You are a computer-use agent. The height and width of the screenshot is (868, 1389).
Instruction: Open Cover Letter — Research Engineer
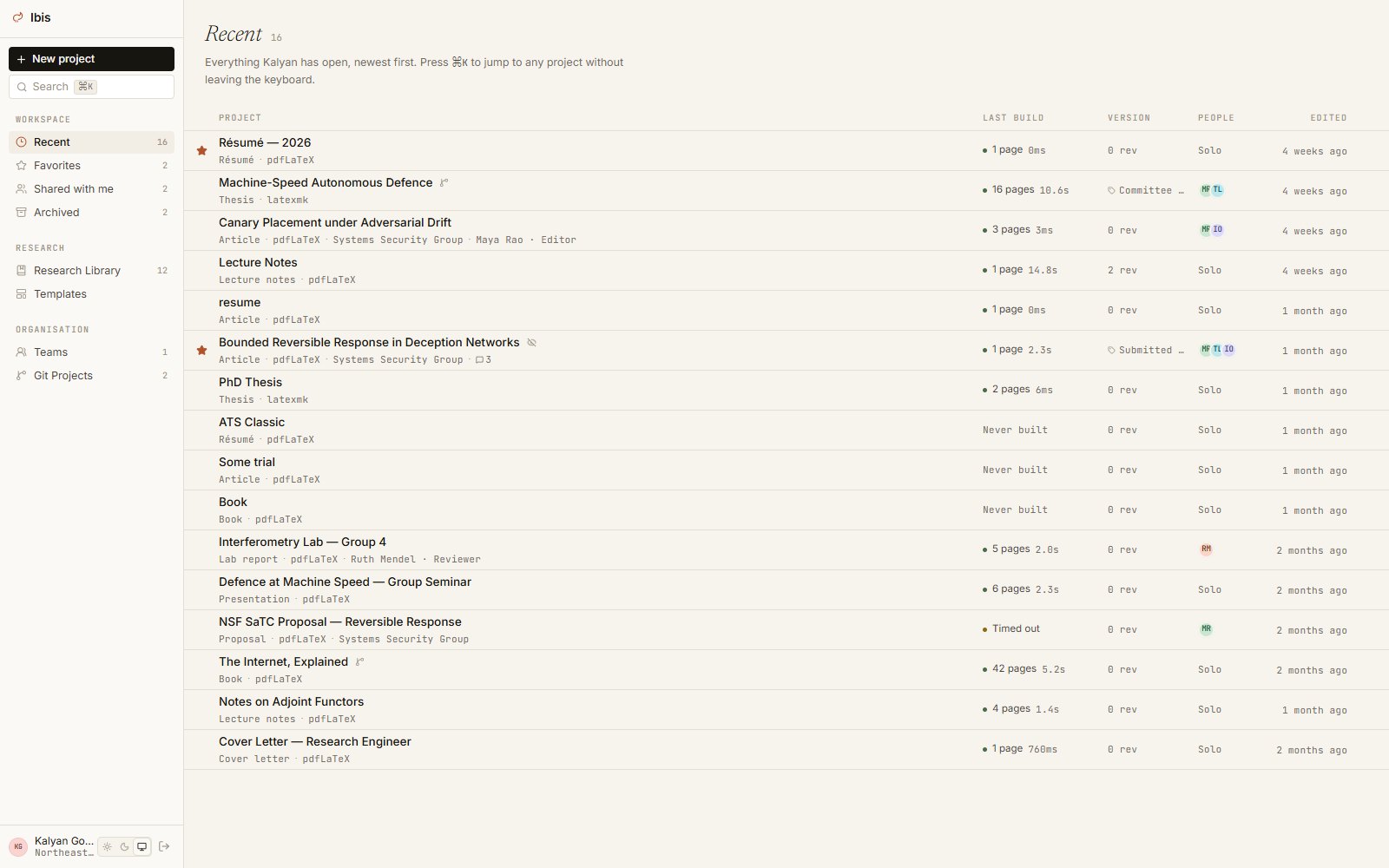click(315, 742)
